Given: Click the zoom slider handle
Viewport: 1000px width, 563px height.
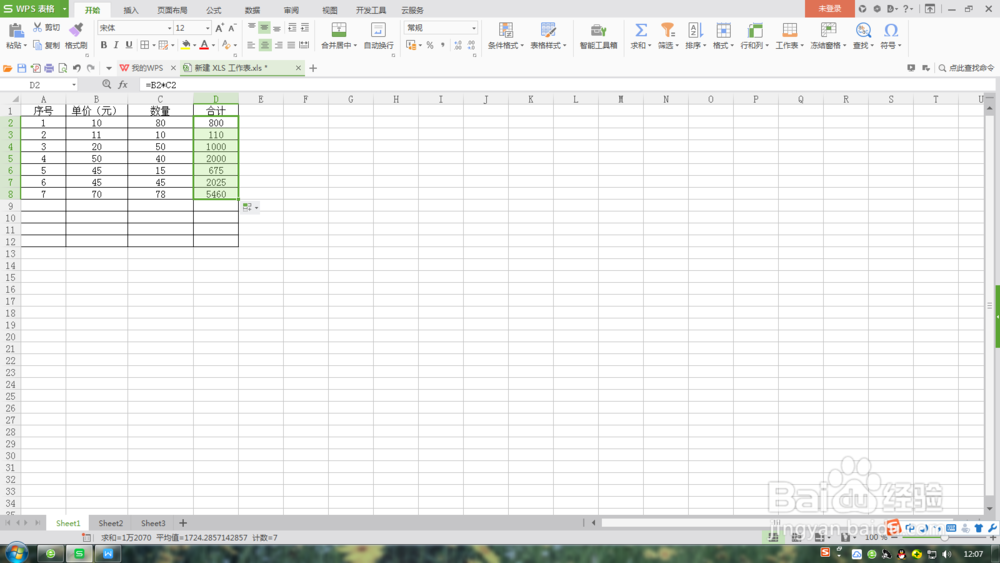Looking at the screenshot, I should [944, 537].
